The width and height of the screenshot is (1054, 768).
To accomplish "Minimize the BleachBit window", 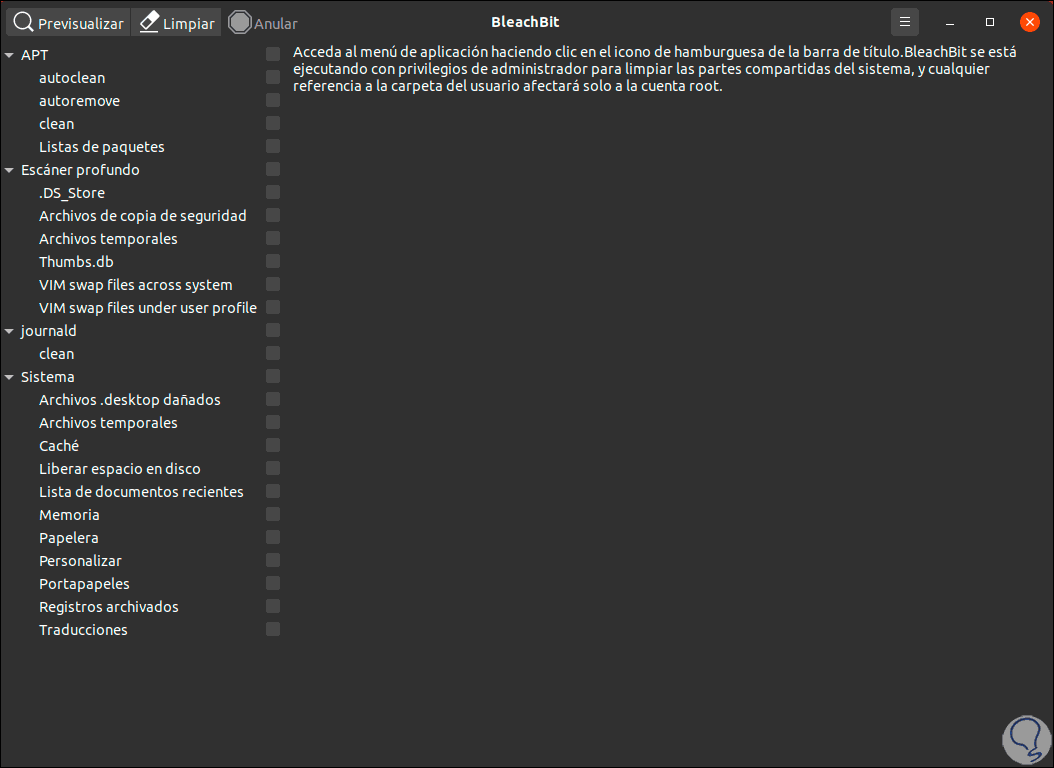I will (950, 23).
